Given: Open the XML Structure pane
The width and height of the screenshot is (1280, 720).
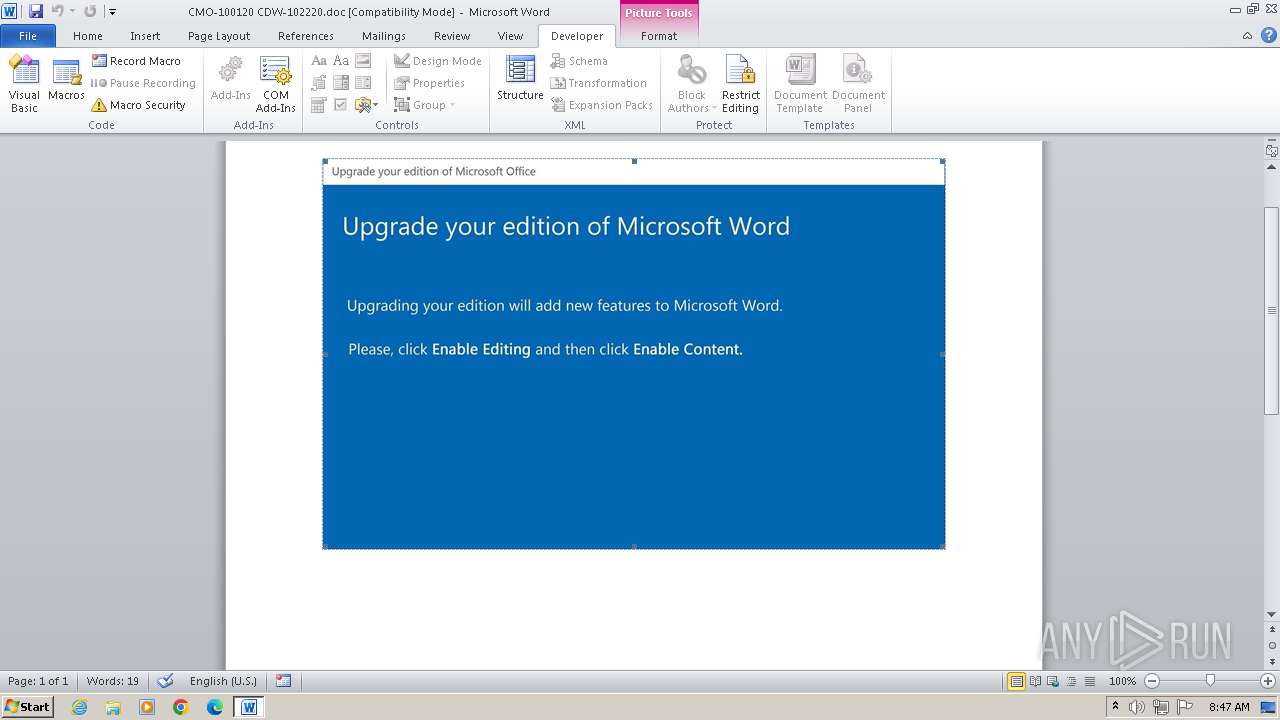Looking at the screenshot, I should (x=520, y=80).
